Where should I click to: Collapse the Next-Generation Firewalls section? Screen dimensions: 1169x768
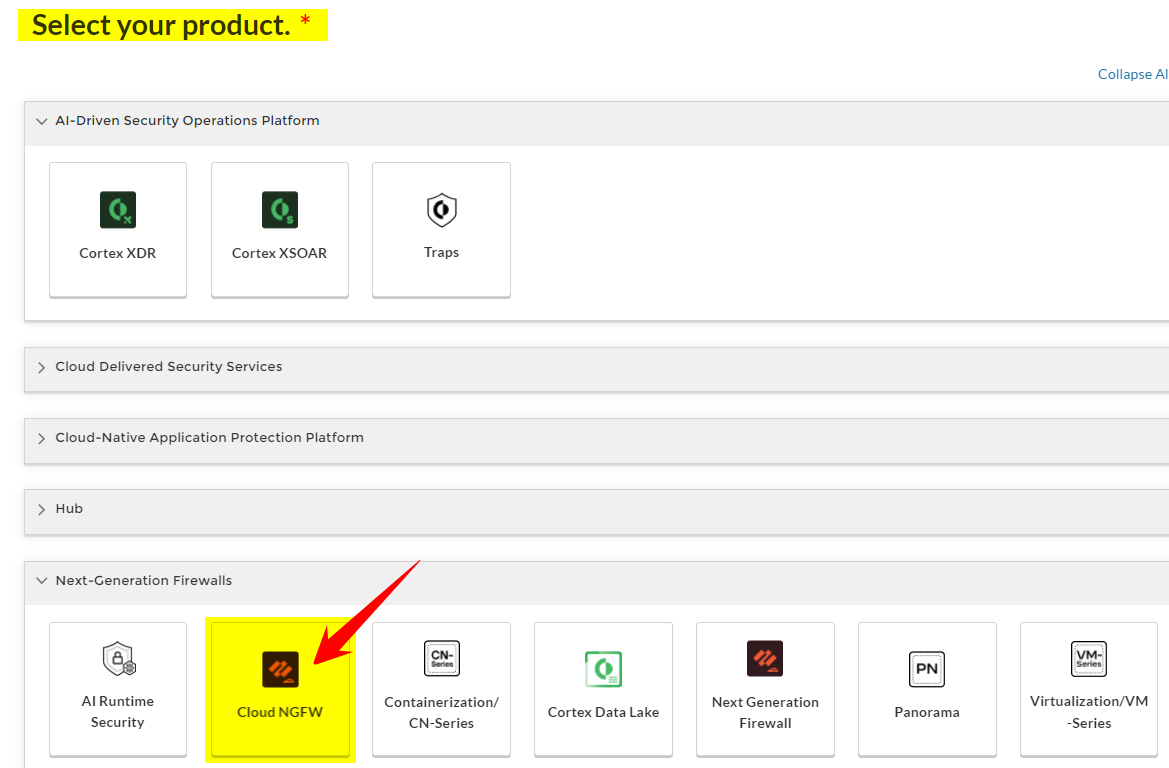tap(42, 581)
